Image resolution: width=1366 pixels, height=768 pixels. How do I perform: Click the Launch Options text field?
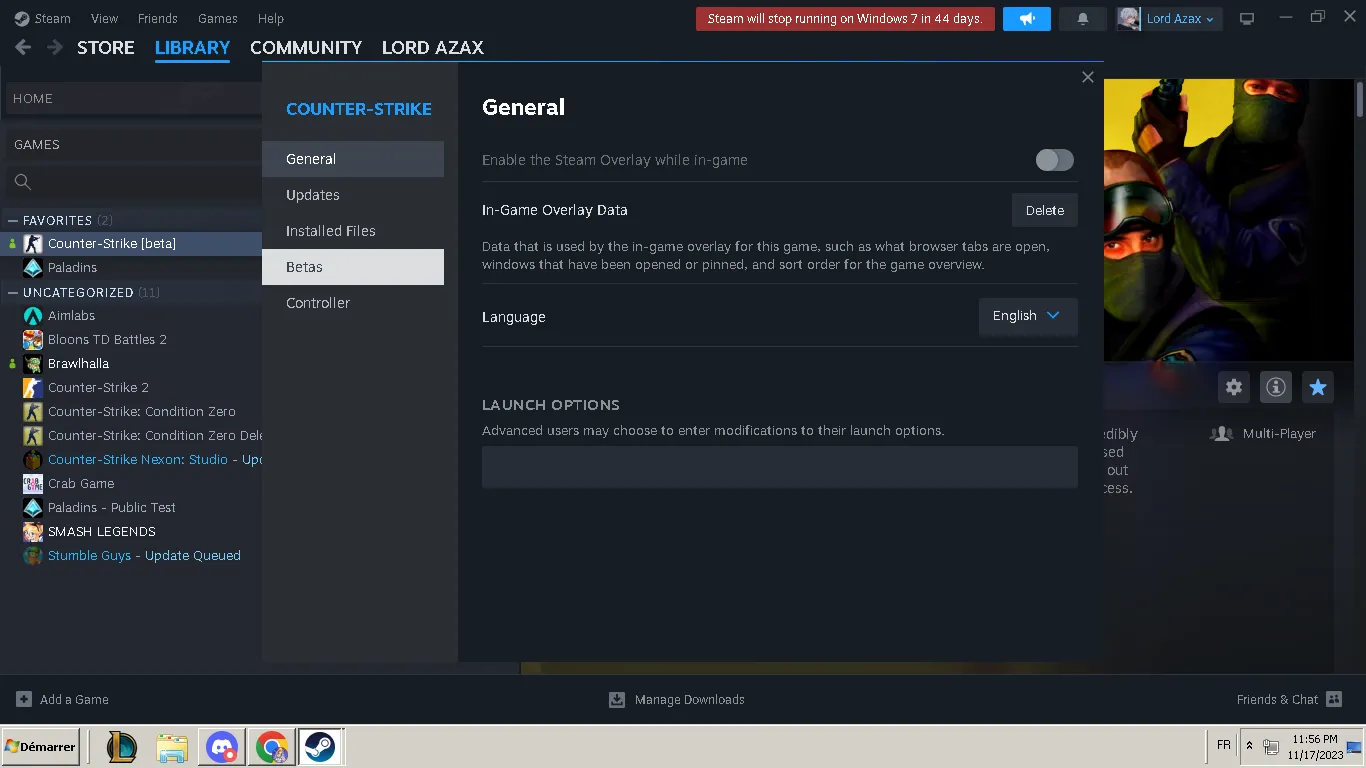[780, 467]
